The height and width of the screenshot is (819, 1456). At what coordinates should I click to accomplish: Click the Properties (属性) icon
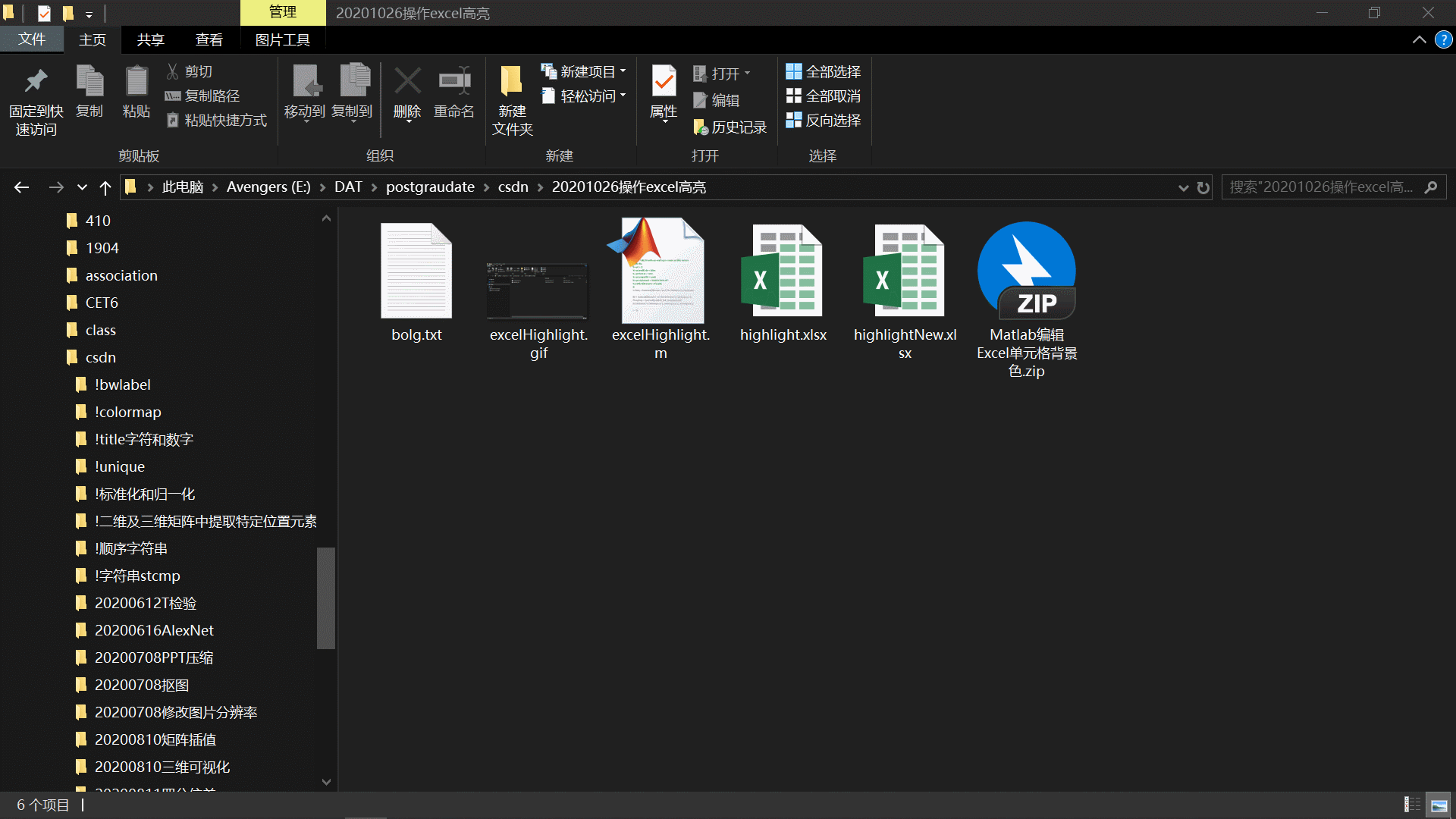point(664,82)
